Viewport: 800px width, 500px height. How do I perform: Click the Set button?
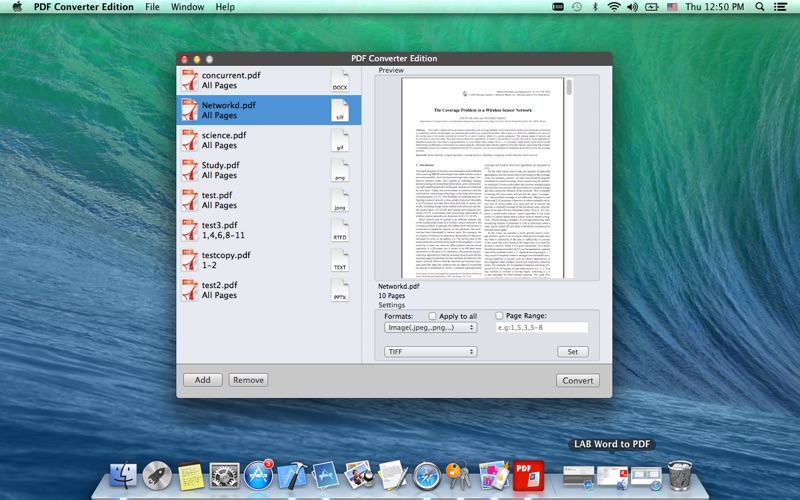click(x=573, y=352)
